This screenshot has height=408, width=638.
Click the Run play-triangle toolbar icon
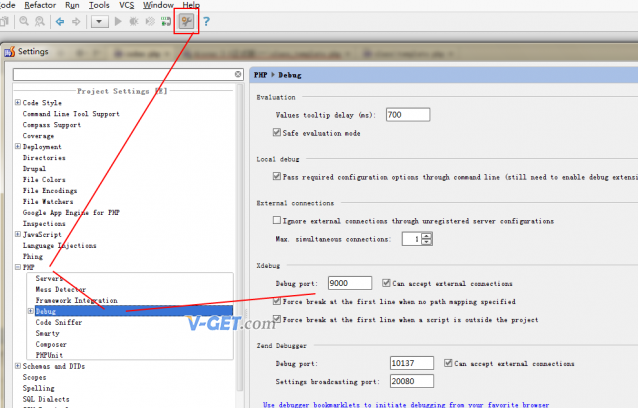118,21
